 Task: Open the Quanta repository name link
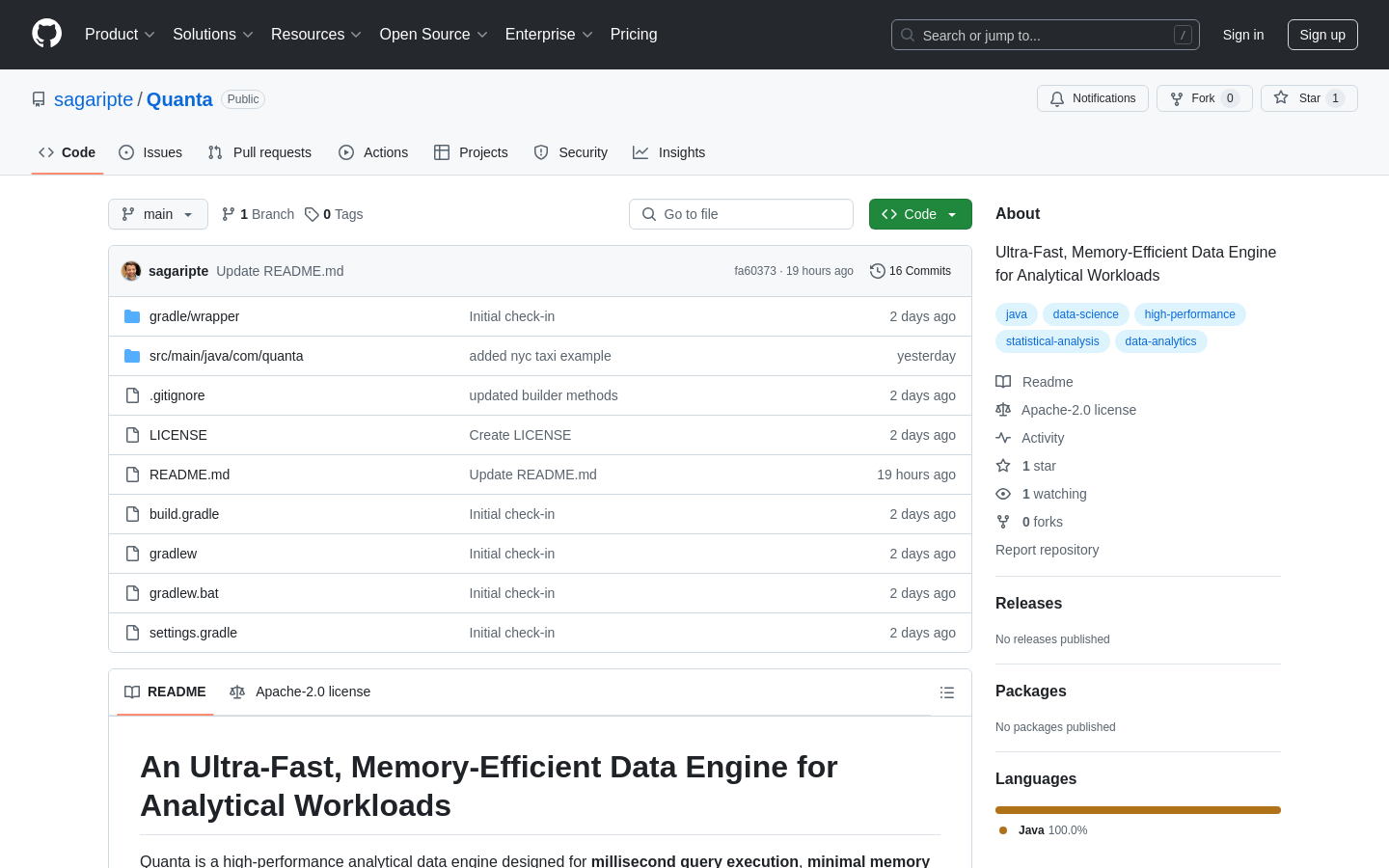coord(179,99)
